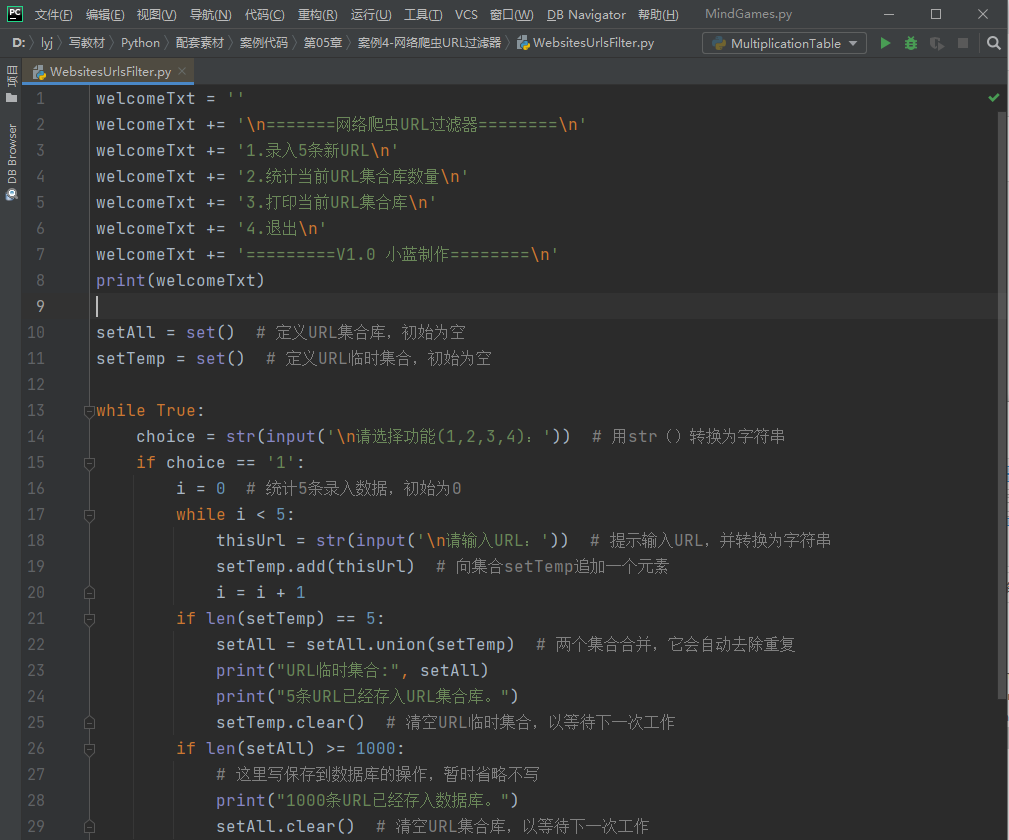1009x840 pixels.
Task: Open the 文件(F) menu
Action: click(53, 15)
